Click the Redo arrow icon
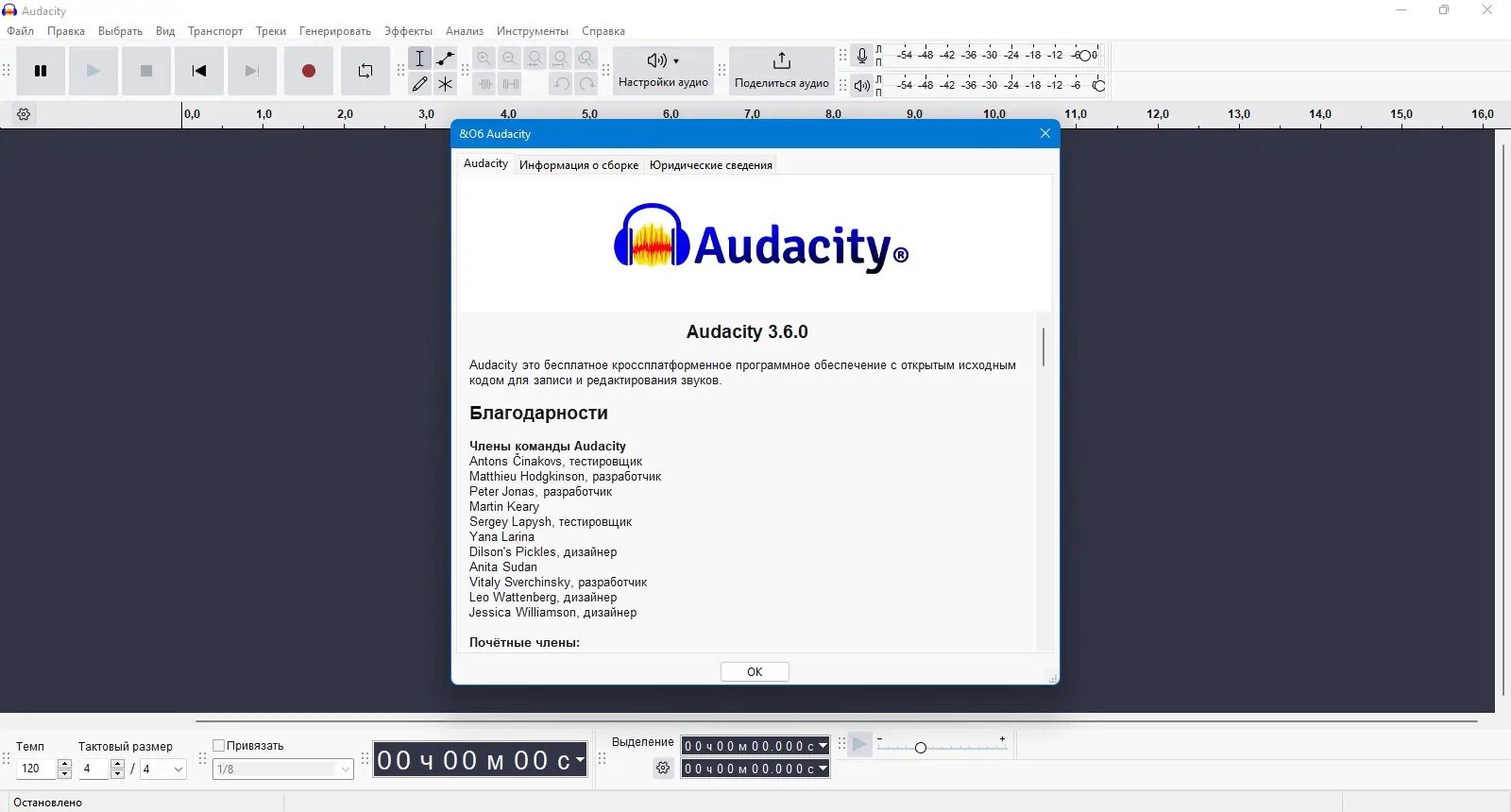 tap(586, 84)
